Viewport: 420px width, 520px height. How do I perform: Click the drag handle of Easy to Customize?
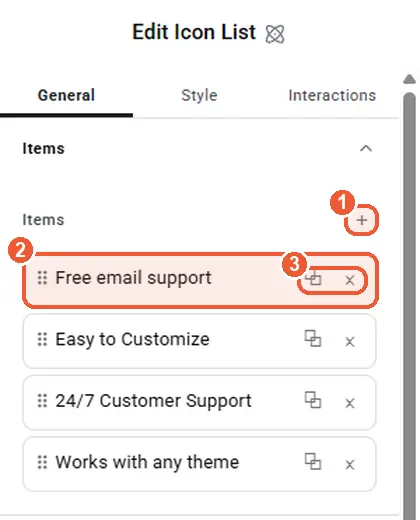(42, 339)
